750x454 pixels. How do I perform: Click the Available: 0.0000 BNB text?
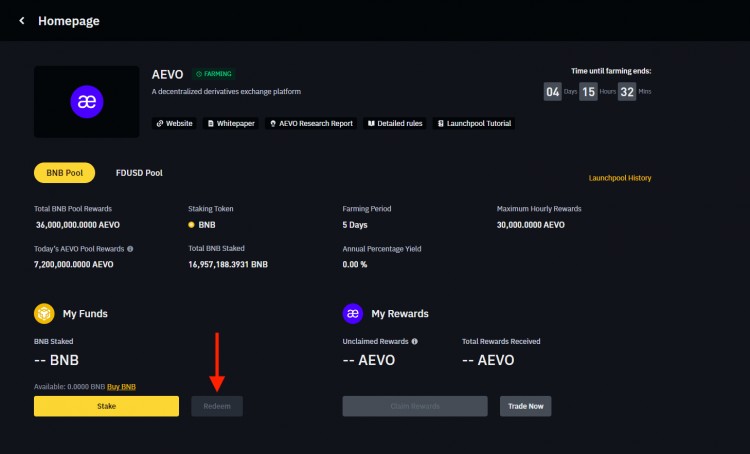tap(69, 387)
